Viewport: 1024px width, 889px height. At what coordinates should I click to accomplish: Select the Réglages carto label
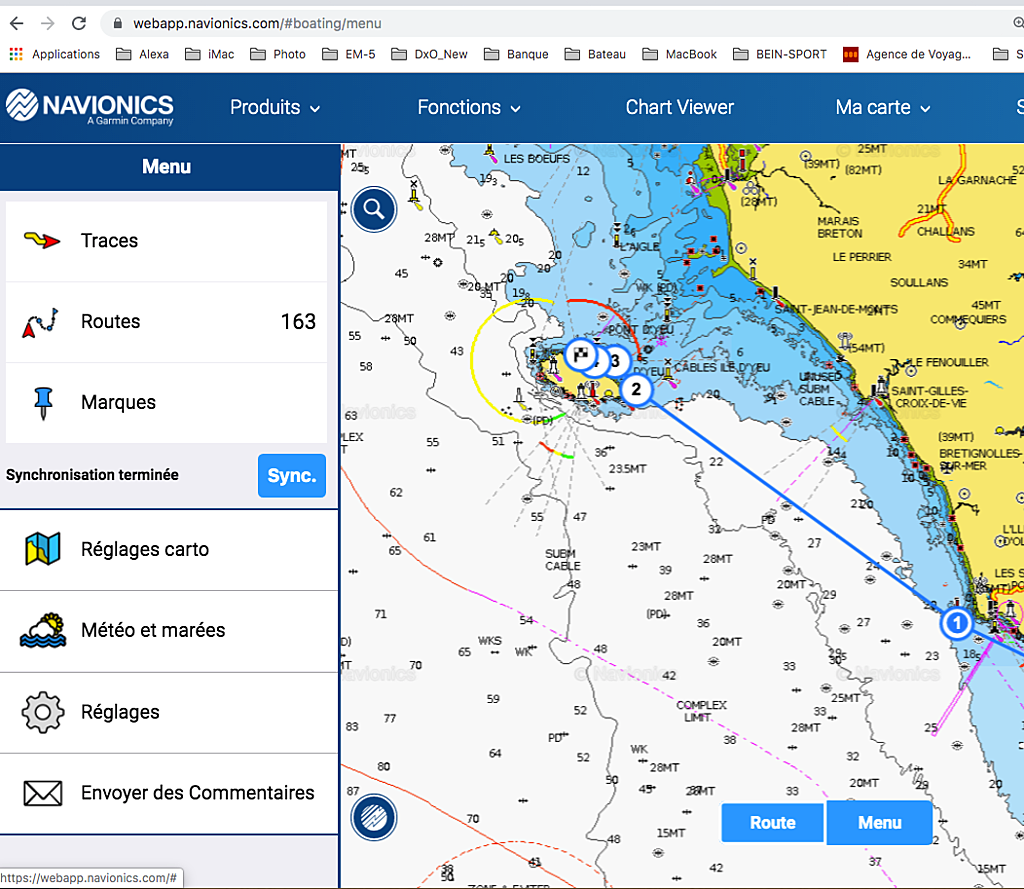click(x=145, y=549)
